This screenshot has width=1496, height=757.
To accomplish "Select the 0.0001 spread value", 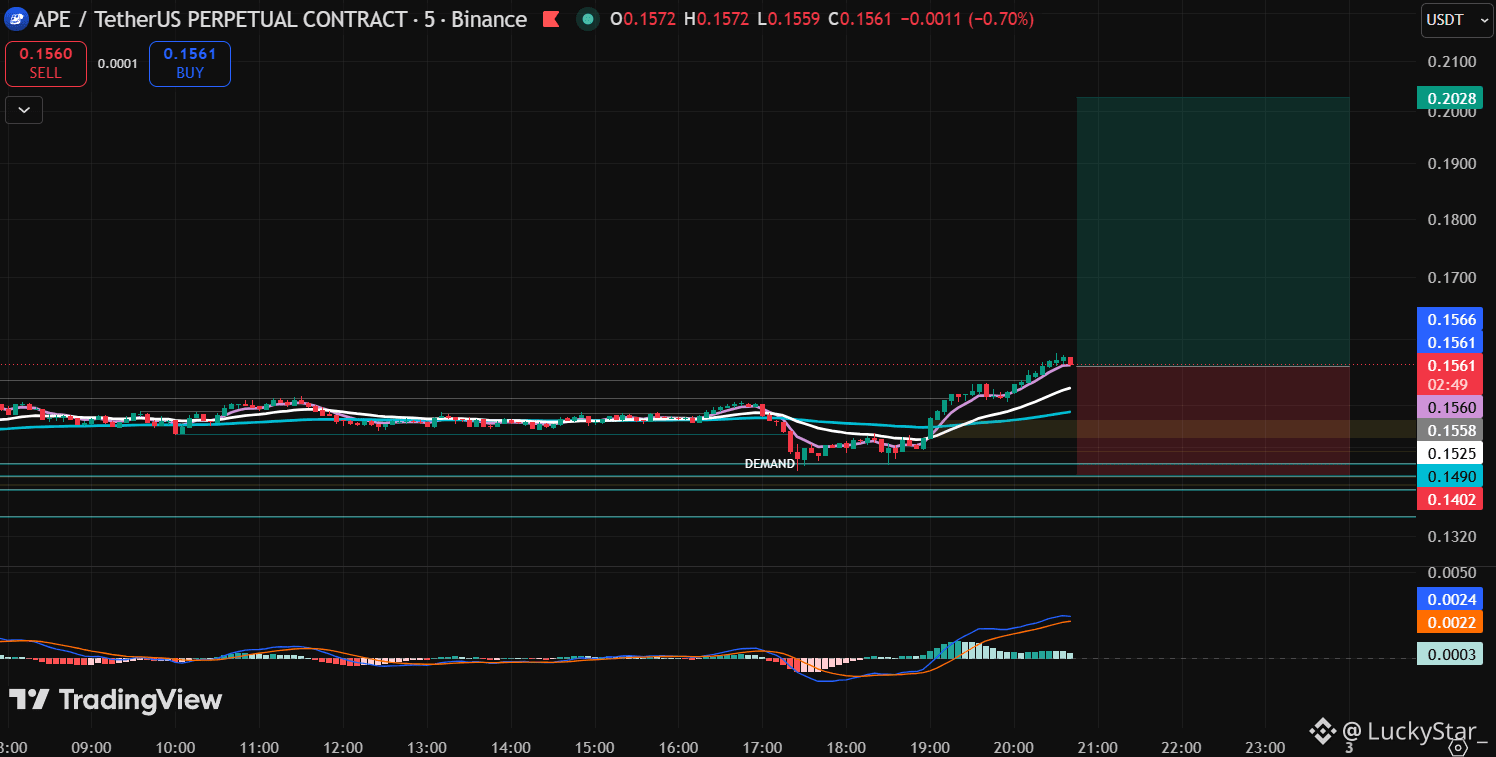I will [x=118, y=64].
